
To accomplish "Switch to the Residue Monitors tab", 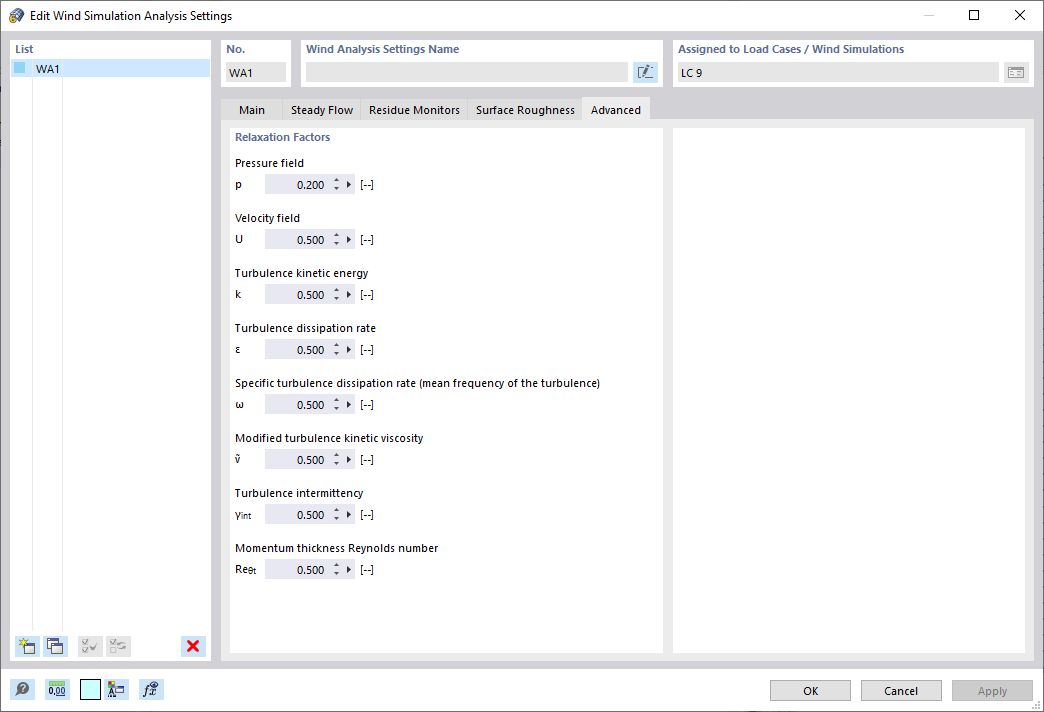I will tap(414, 110).
